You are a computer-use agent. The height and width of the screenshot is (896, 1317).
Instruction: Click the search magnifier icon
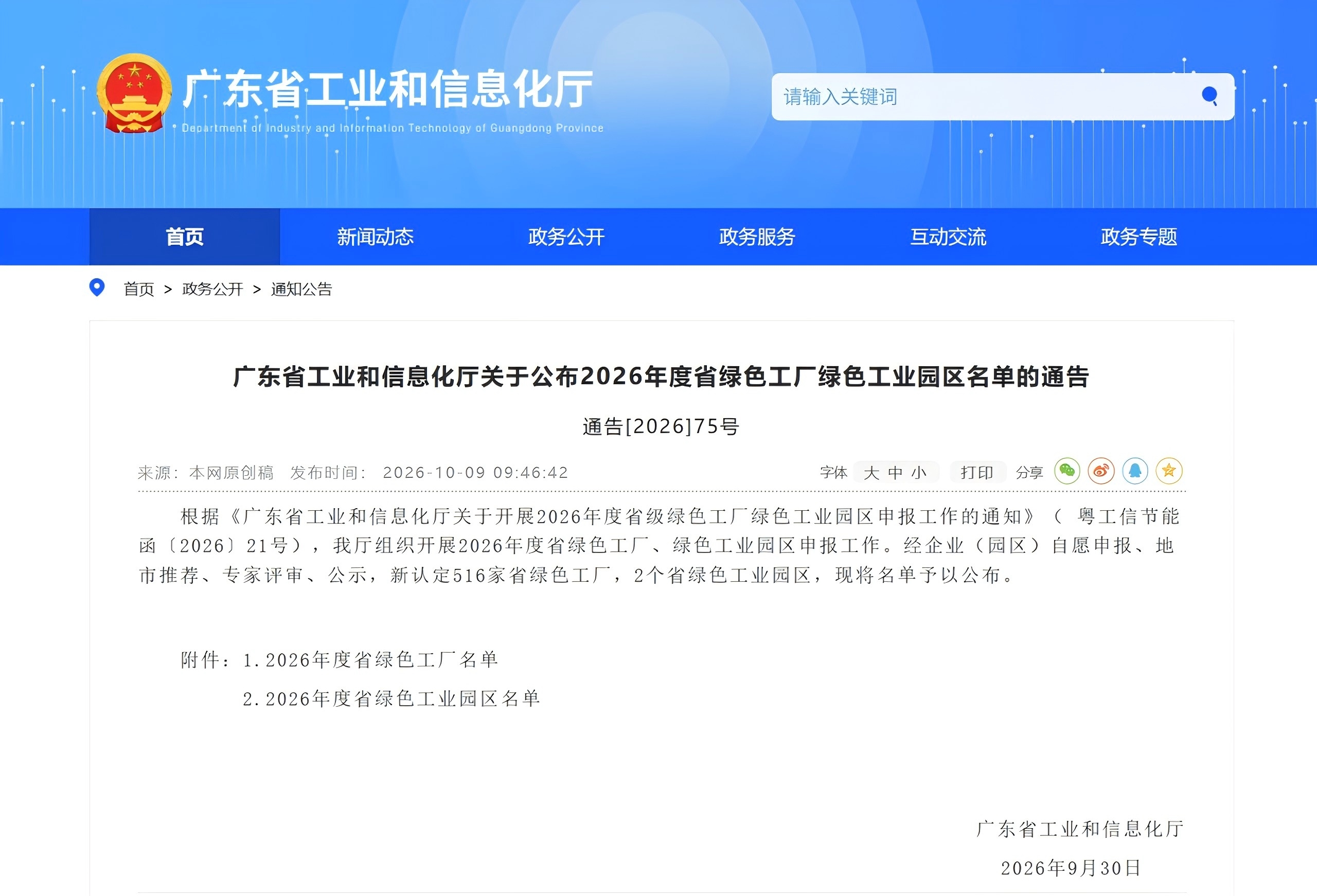click(x=1209, y=96)
